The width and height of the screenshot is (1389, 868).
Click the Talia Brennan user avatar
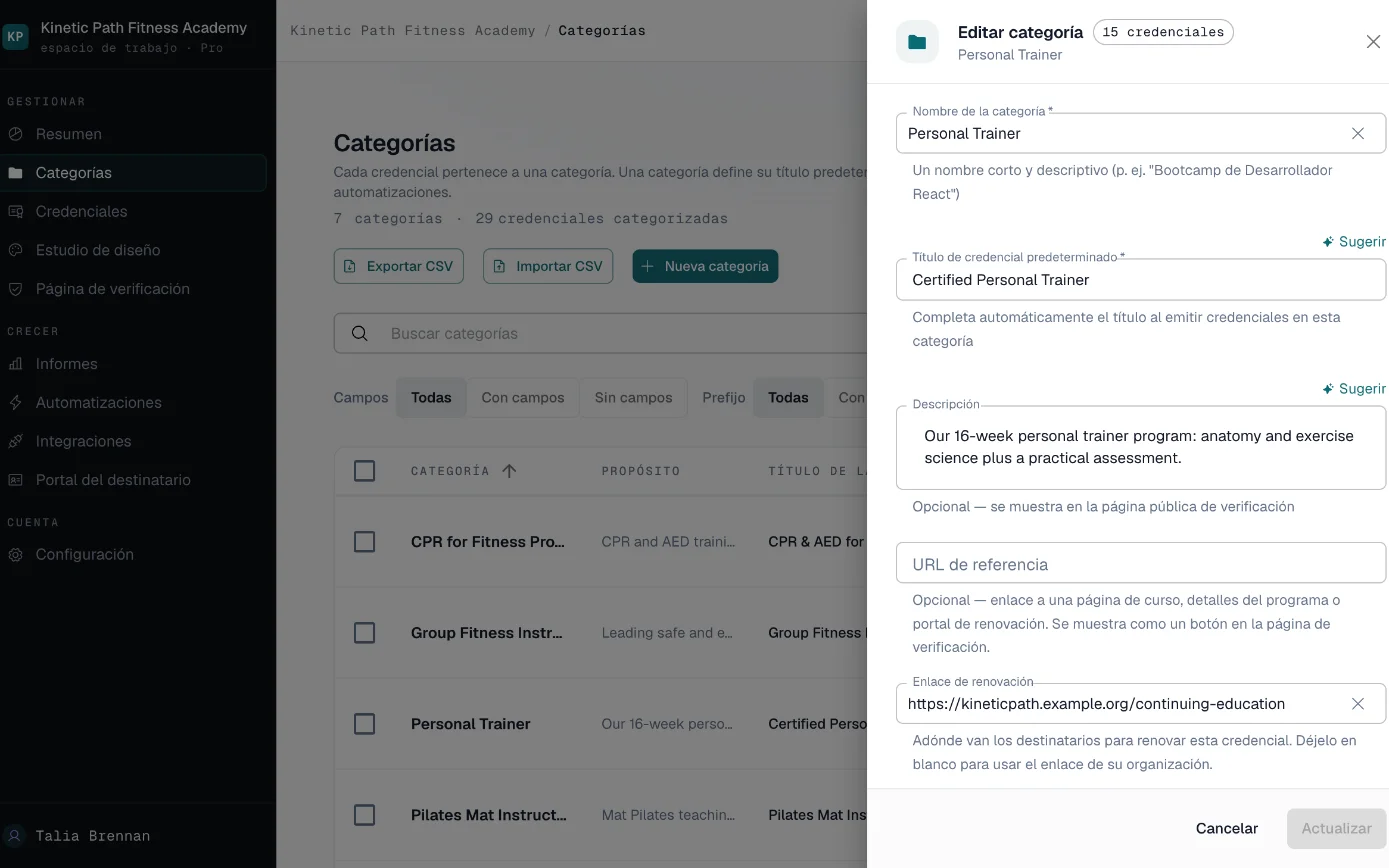tap(14, 836)
